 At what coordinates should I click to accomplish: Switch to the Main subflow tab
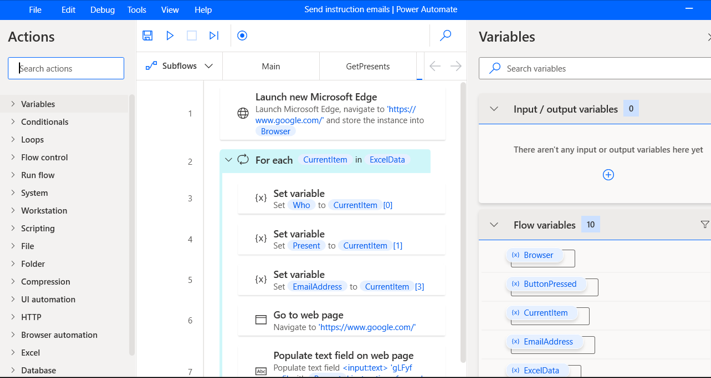(271, 66)
